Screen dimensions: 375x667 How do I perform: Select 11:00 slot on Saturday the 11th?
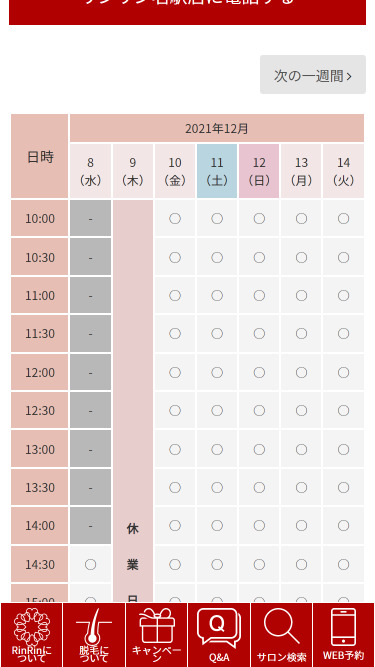pyautogui.click(x=217, y=296)
